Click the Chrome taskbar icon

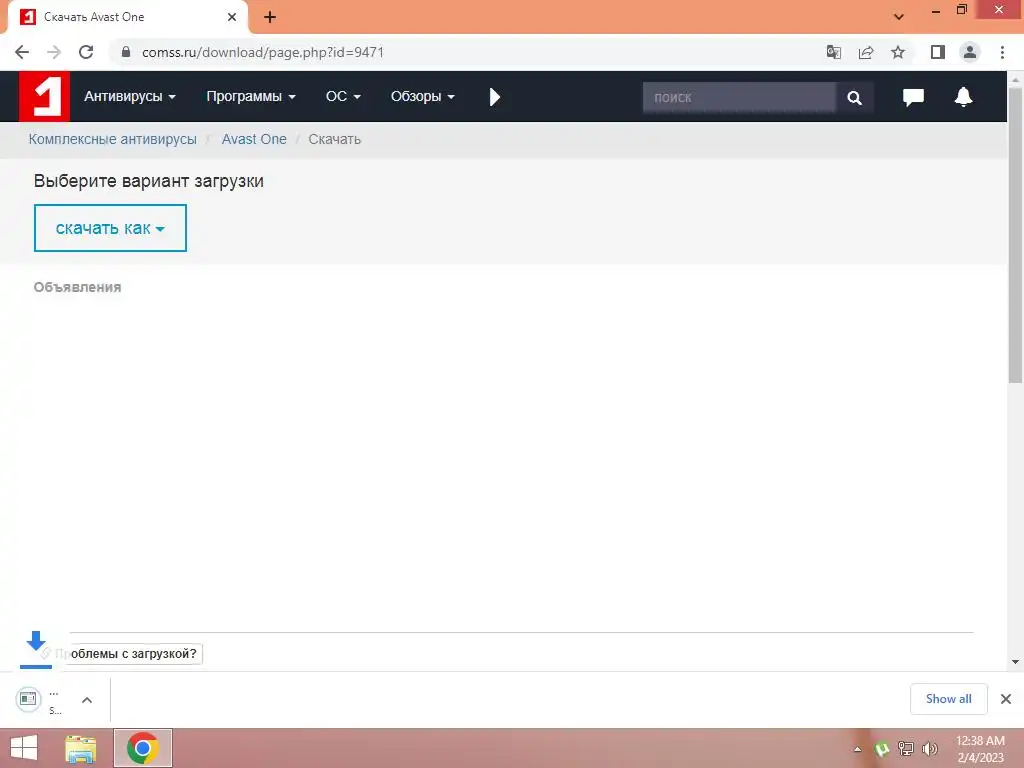click(142, 748)
